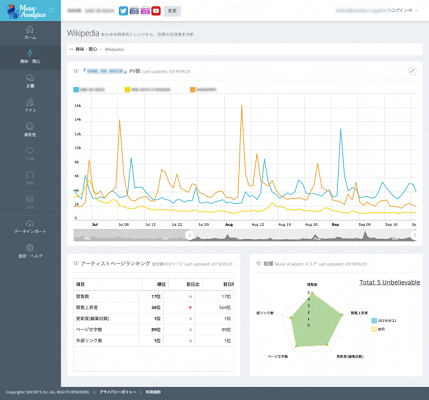Image resolution: width=429 pixels, height=400 pixels.
Task: Go to 興味・関心 in the breadcrumb
Action: (86, 49)
